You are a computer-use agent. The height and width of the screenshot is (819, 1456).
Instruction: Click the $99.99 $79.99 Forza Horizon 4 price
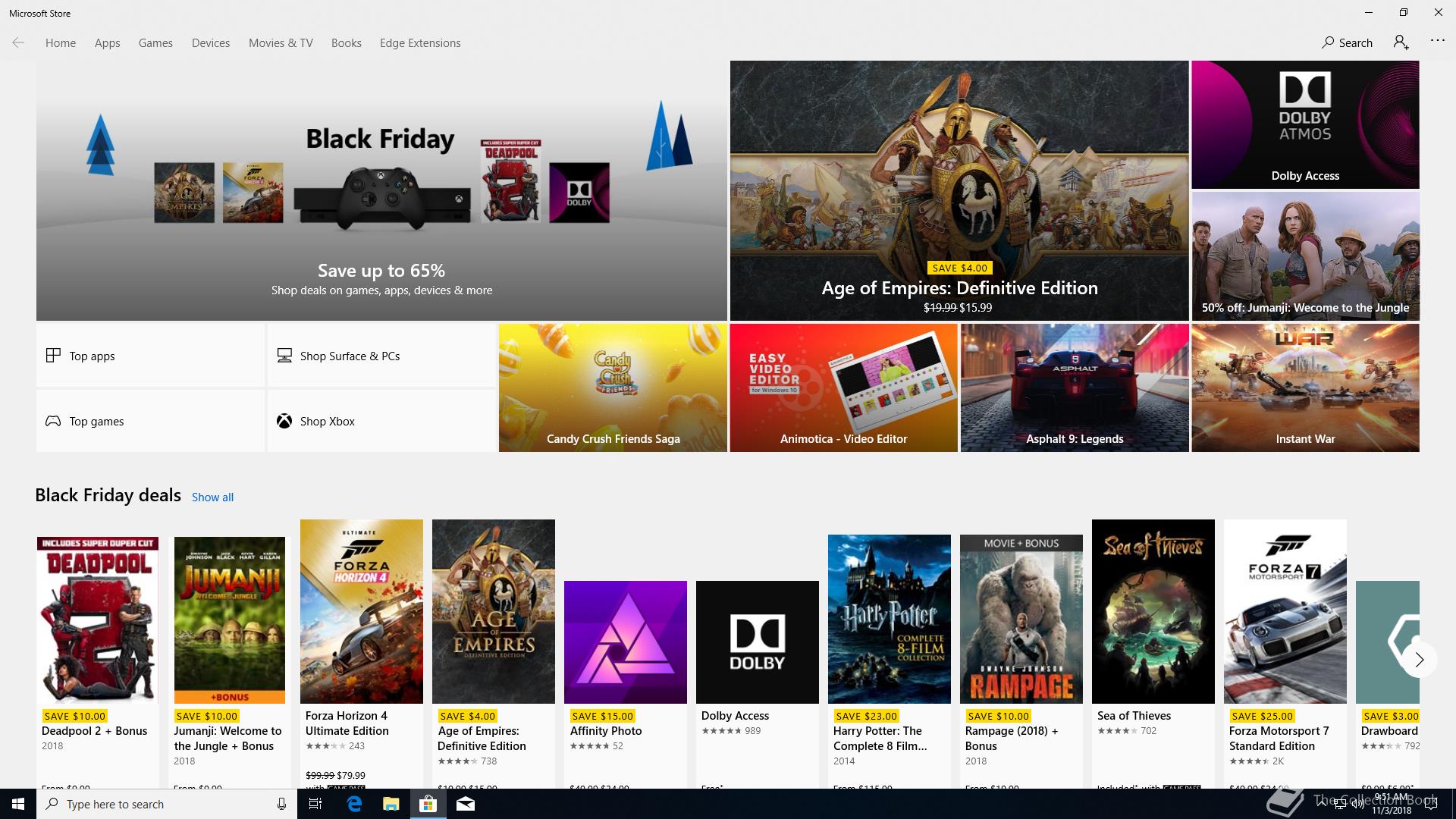(335, 775)
